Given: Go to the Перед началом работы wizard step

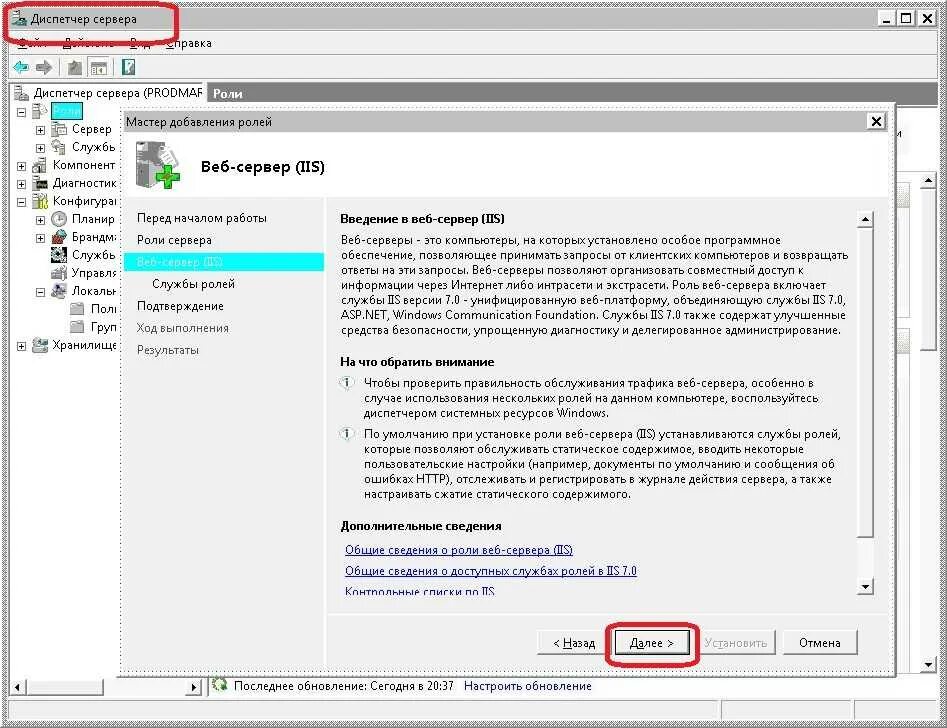Looking at the screenshot, I should coord(202,217).
